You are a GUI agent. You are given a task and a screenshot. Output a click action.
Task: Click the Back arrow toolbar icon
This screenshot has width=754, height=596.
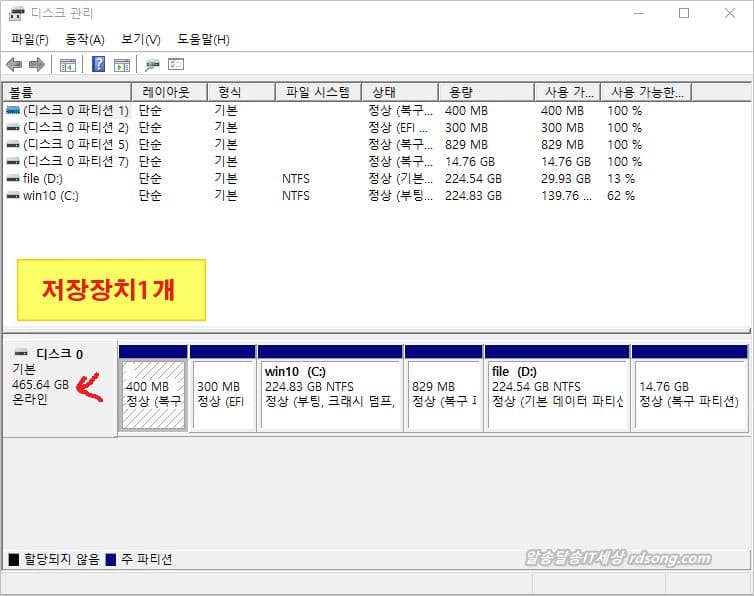coord(14,65)
